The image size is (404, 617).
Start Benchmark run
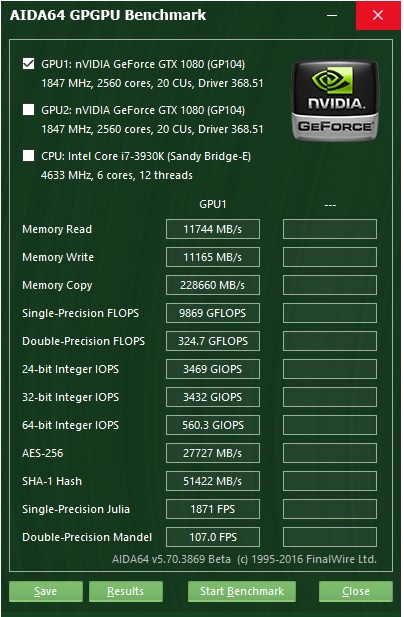coord(242,591)
